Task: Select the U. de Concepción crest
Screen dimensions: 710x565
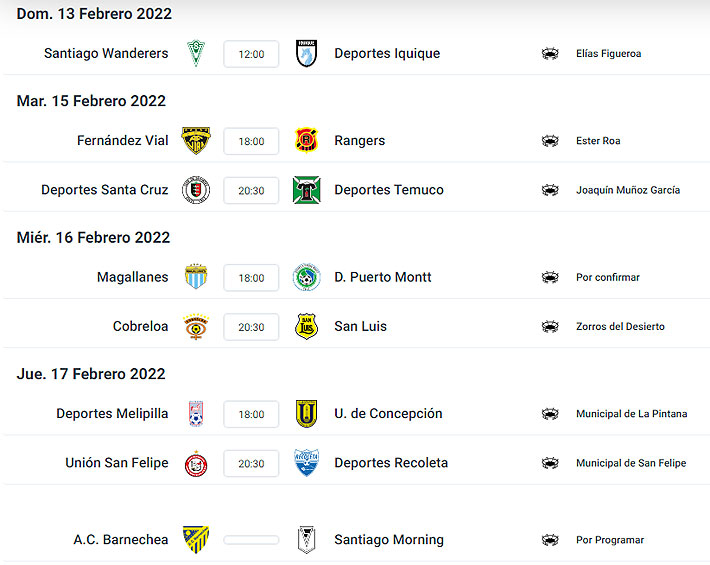Action: [x=307, y=414]
